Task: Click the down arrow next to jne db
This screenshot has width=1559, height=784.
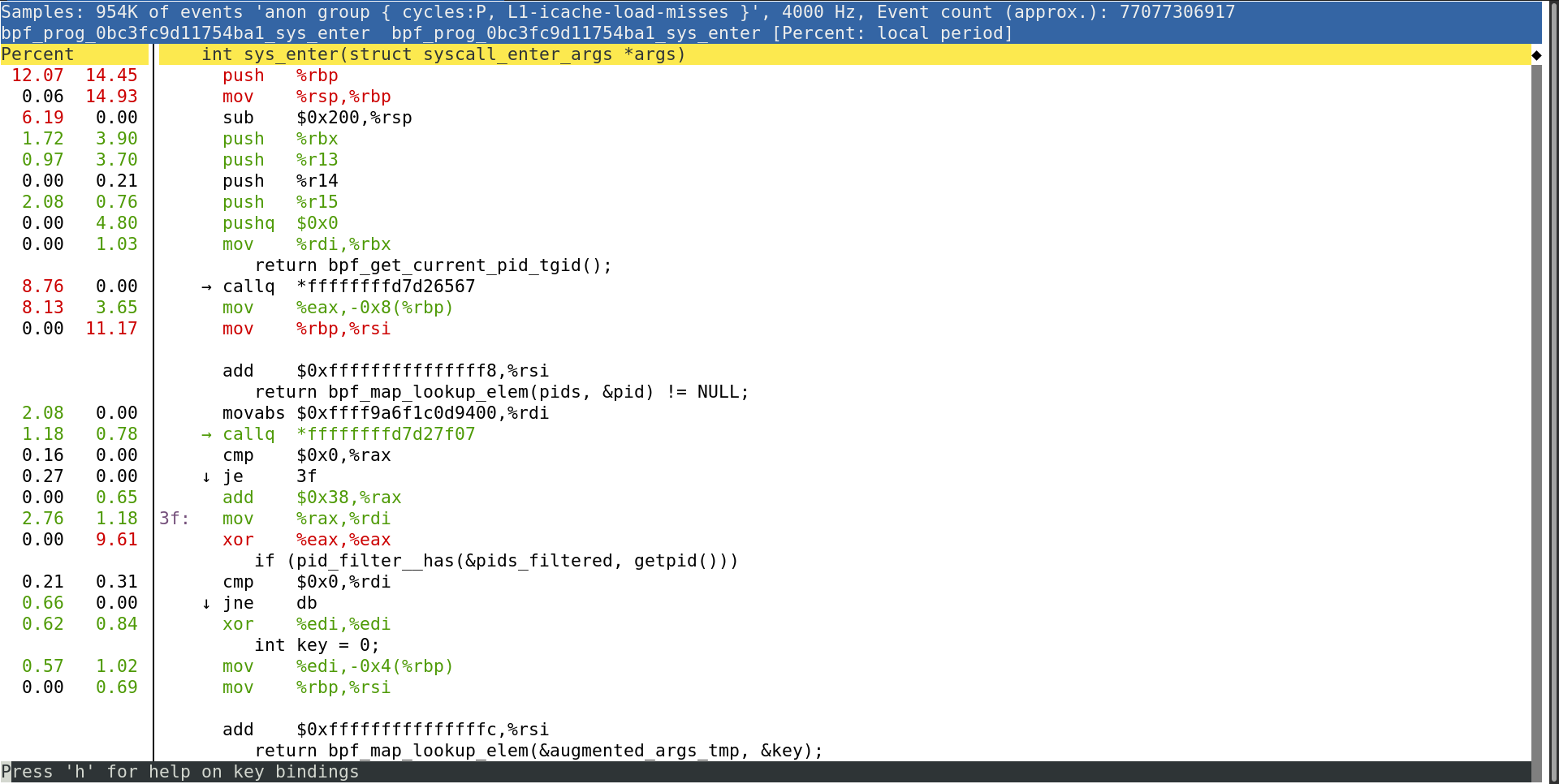Action: pos(206,604)
